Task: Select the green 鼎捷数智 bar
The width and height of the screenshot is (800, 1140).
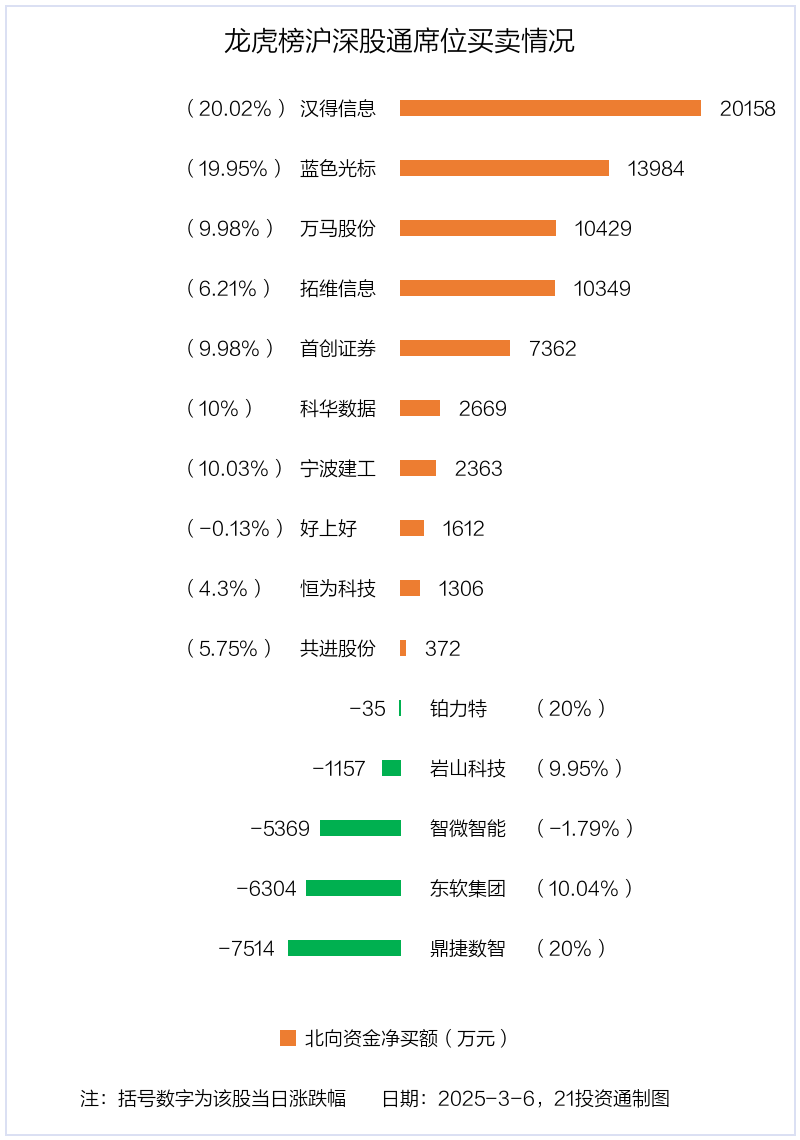Action: pyautogui.click(x=345, y=948)
